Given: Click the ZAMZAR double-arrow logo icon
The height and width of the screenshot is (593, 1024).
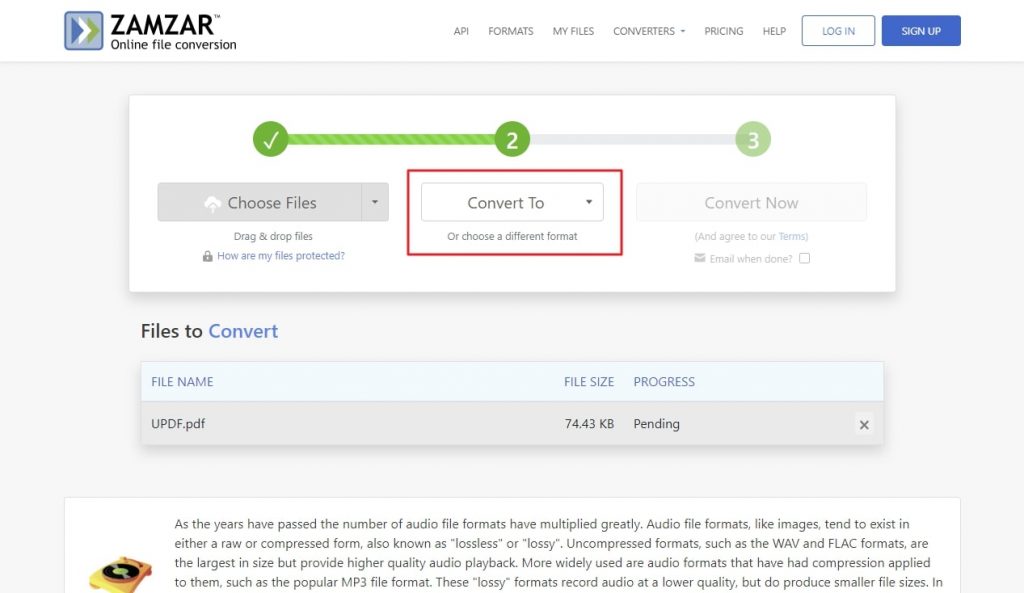Looking at the screenshot, I should pyautogui.click(x=85, y=30).
